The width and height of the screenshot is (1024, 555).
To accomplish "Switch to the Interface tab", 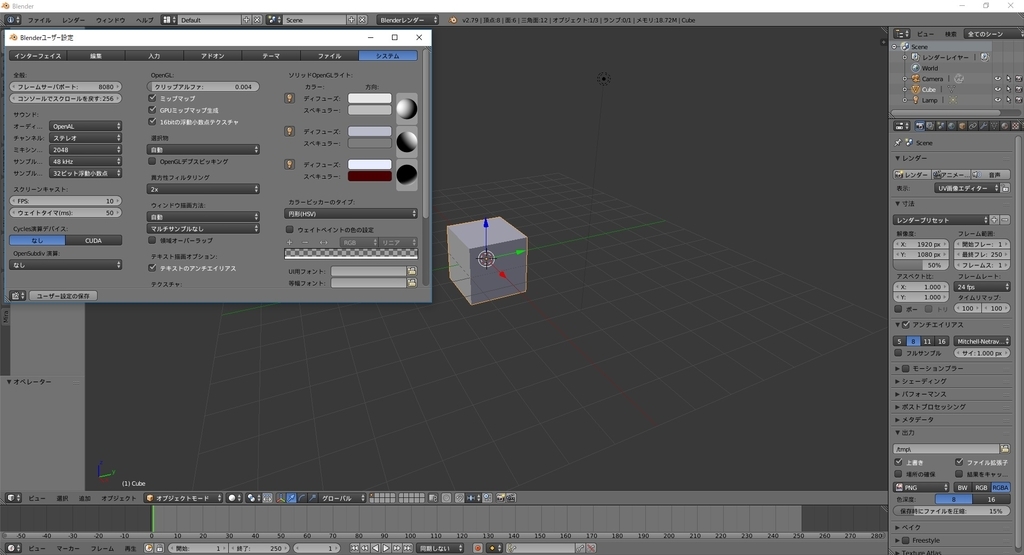I will pos(37,56).
